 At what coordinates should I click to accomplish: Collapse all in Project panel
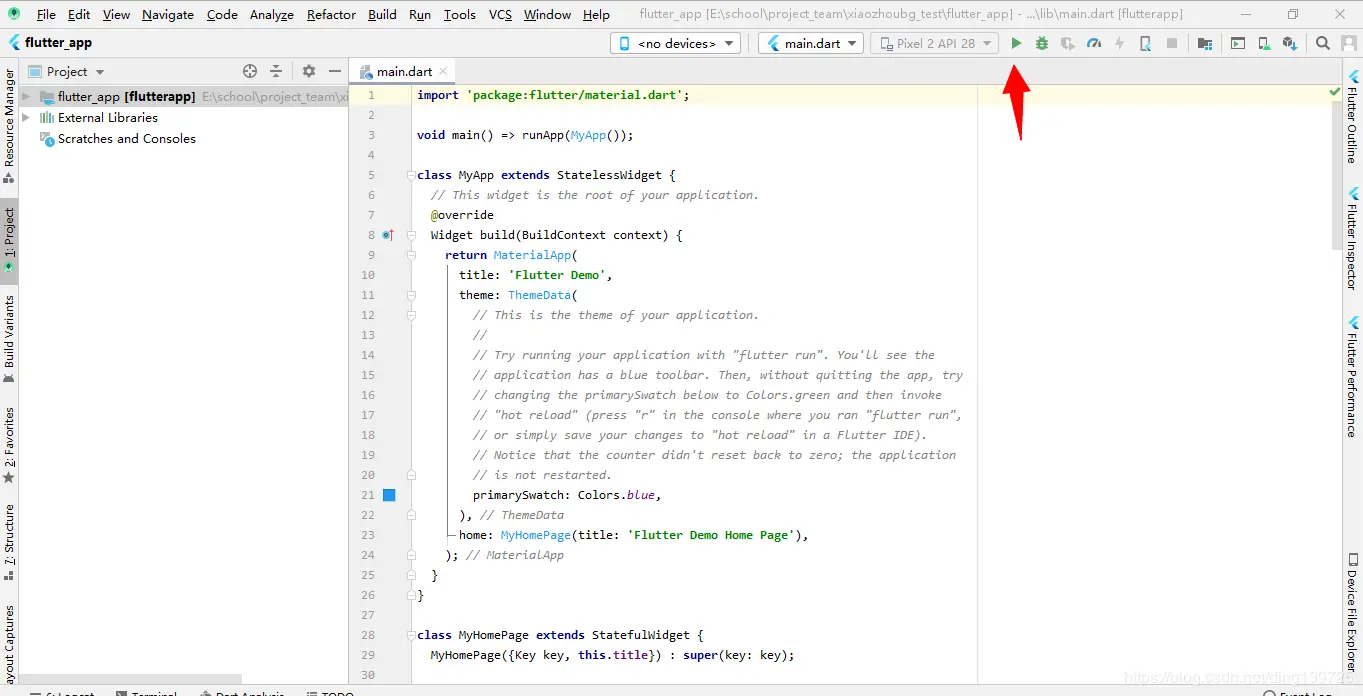[x=276, y=71]
